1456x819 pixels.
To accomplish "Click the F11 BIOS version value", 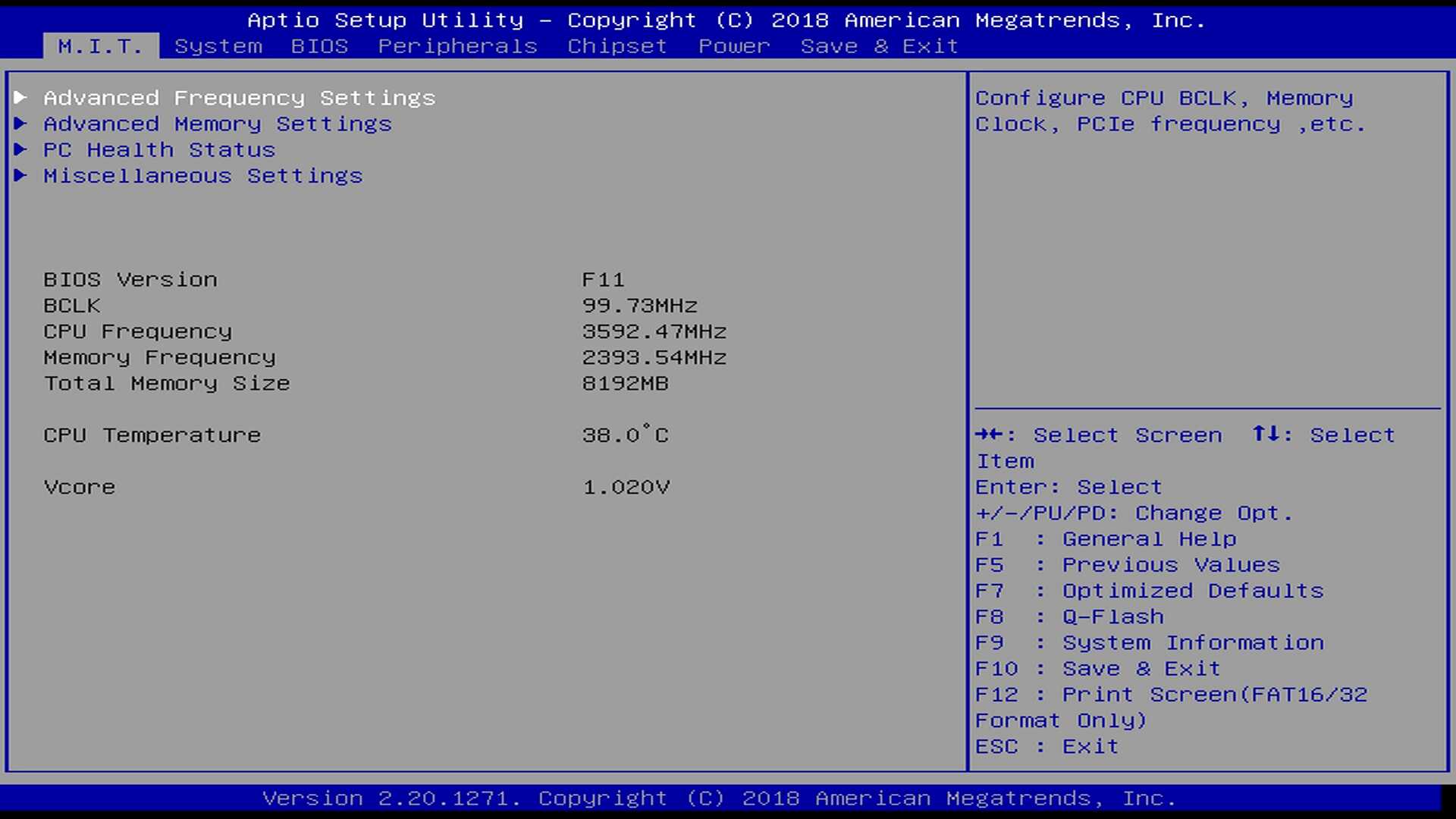I will [x=604, y=279].
